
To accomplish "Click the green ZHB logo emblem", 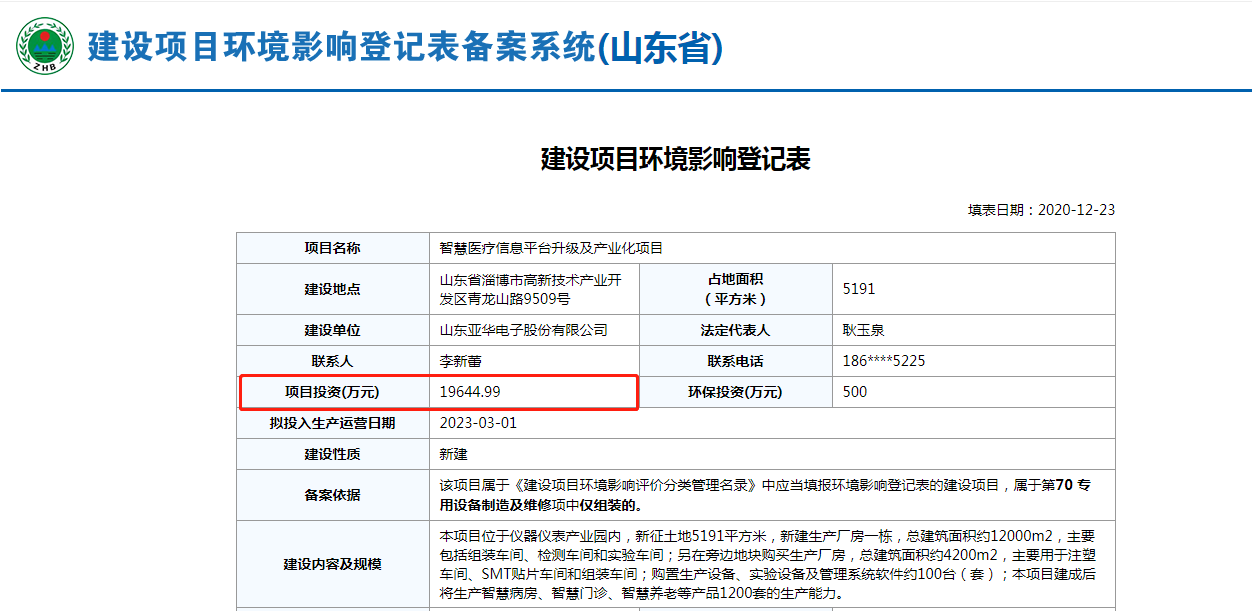I will point(44,46).
